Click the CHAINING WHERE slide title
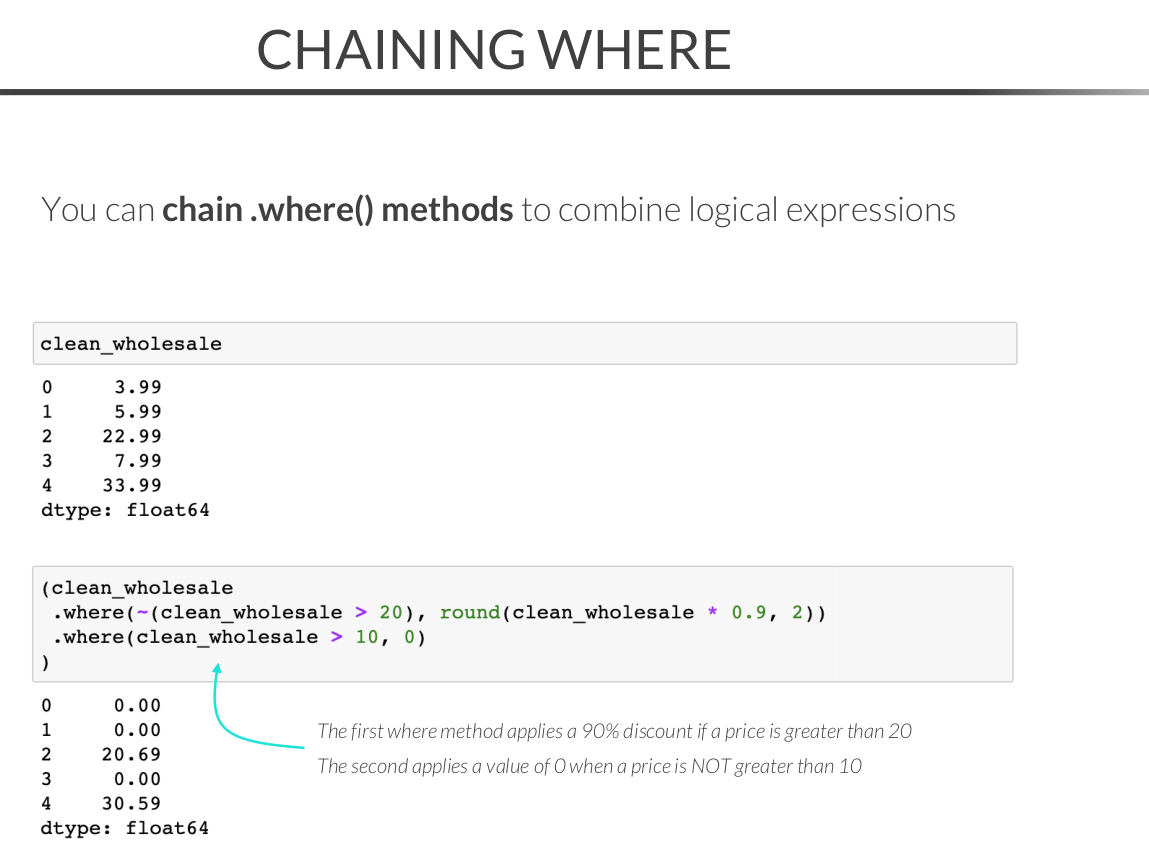 pos(494,49)
